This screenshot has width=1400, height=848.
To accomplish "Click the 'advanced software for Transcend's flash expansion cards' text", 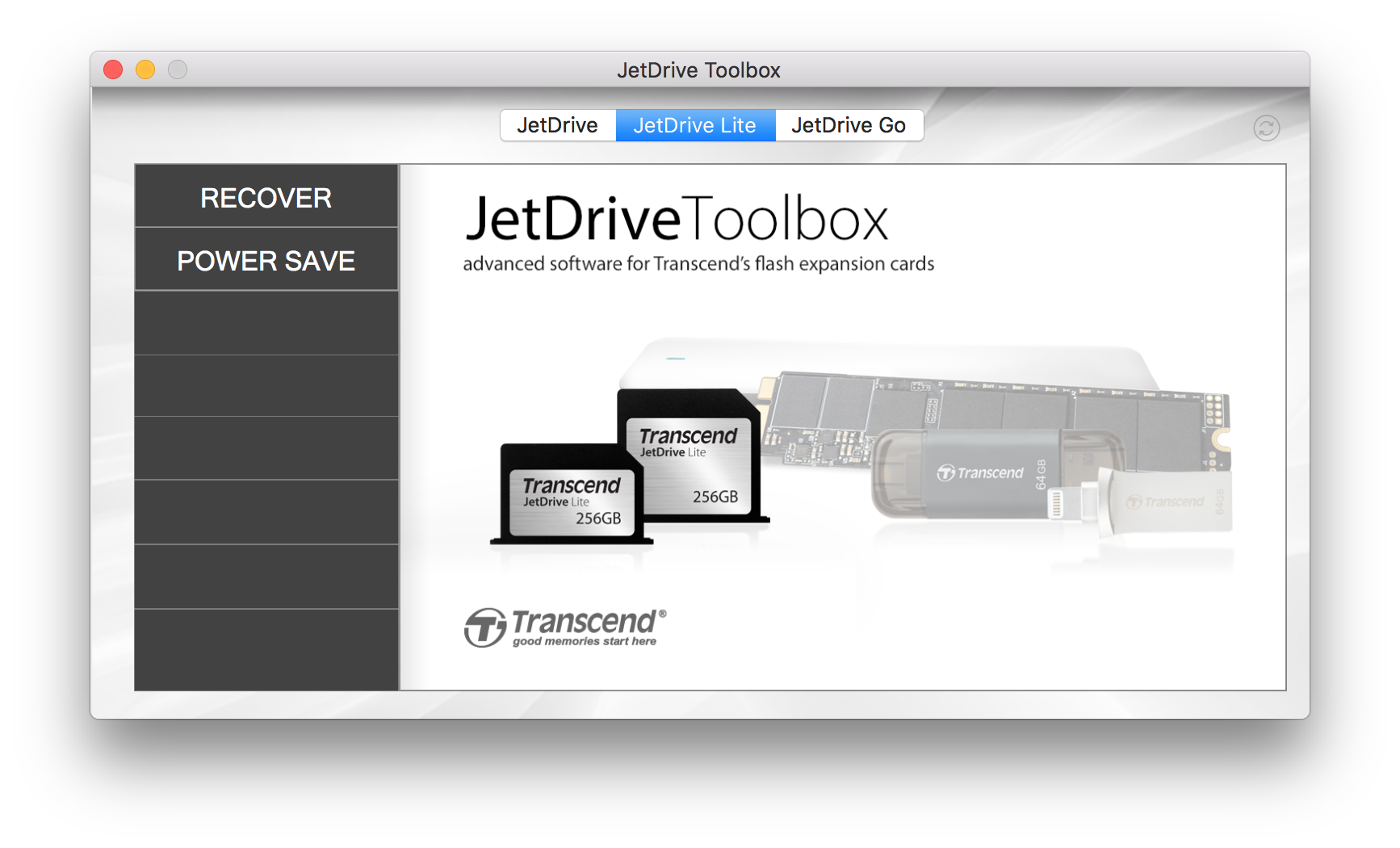I will [698, 264].
